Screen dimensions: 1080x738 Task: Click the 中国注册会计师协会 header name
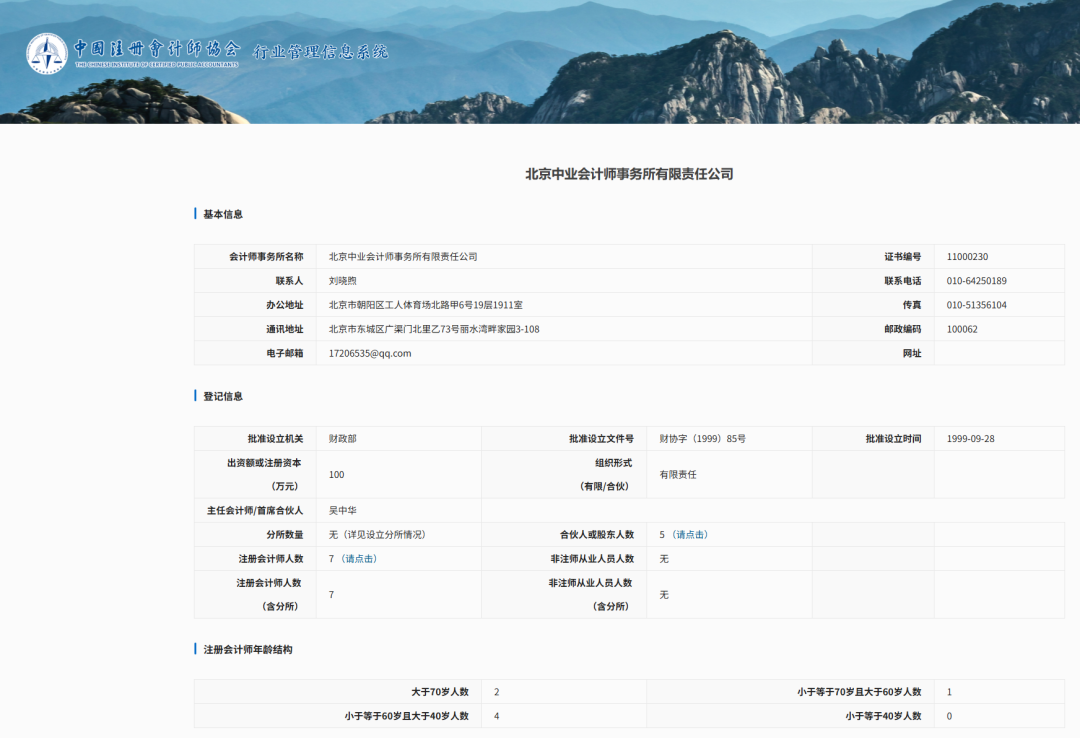coord(157,48)
